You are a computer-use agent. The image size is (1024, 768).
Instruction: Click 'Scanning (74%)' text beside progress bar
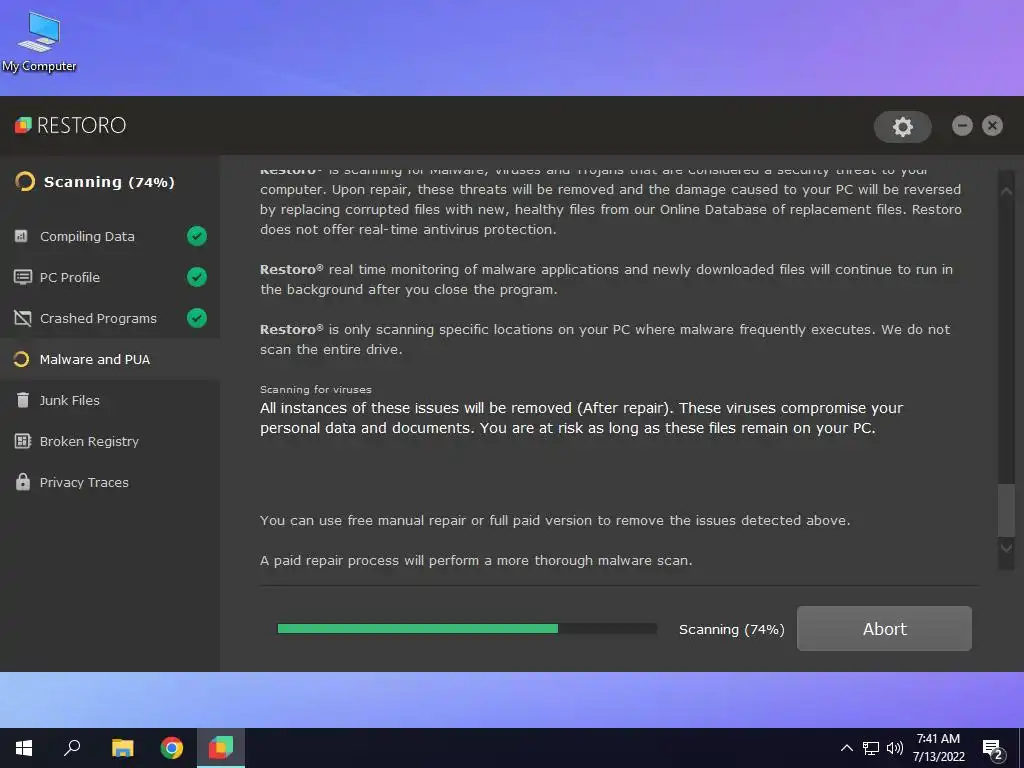[x=731, y=630]
